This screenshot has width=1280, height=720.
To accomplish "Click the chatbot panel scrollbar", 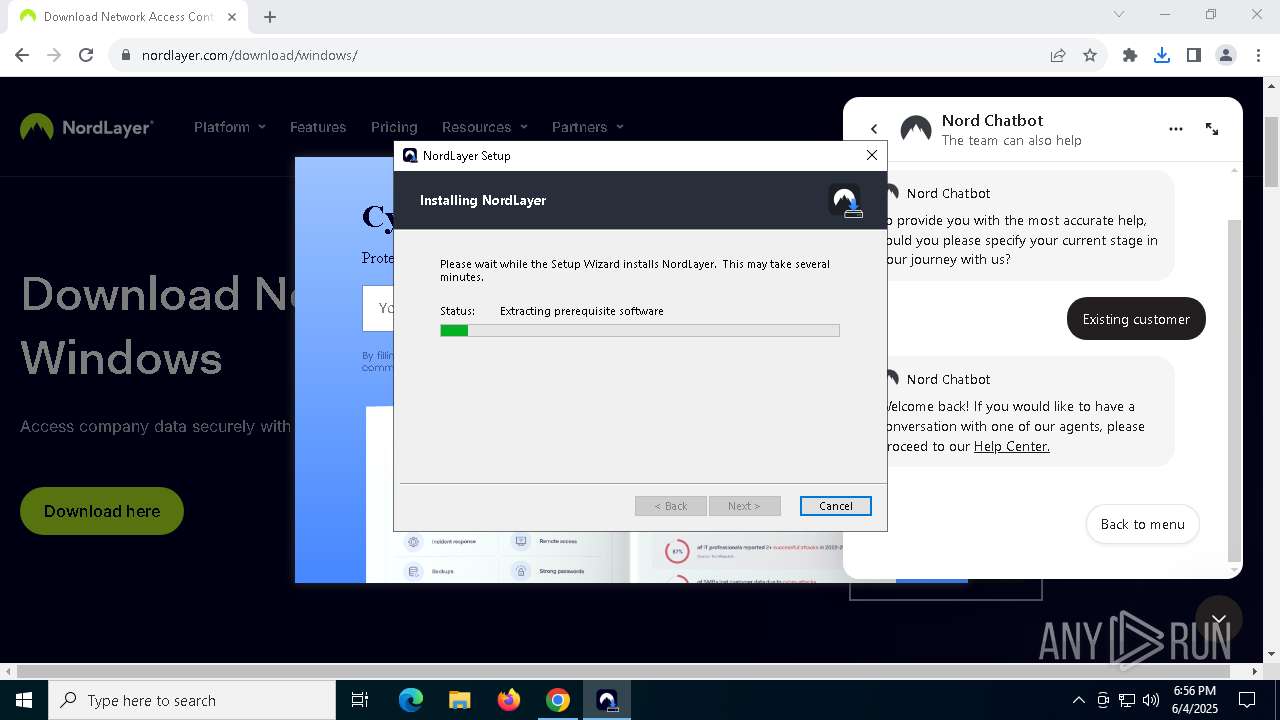I will coord(1234,390).
